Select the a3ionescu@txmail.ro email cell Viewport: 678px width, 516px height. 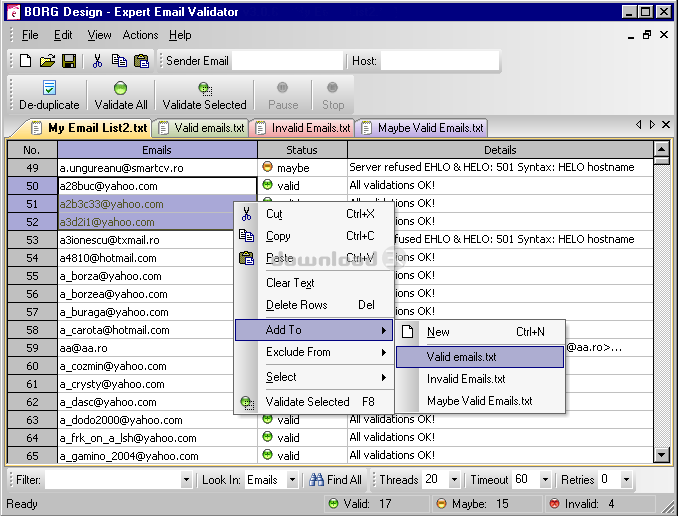tap(146, 240)
